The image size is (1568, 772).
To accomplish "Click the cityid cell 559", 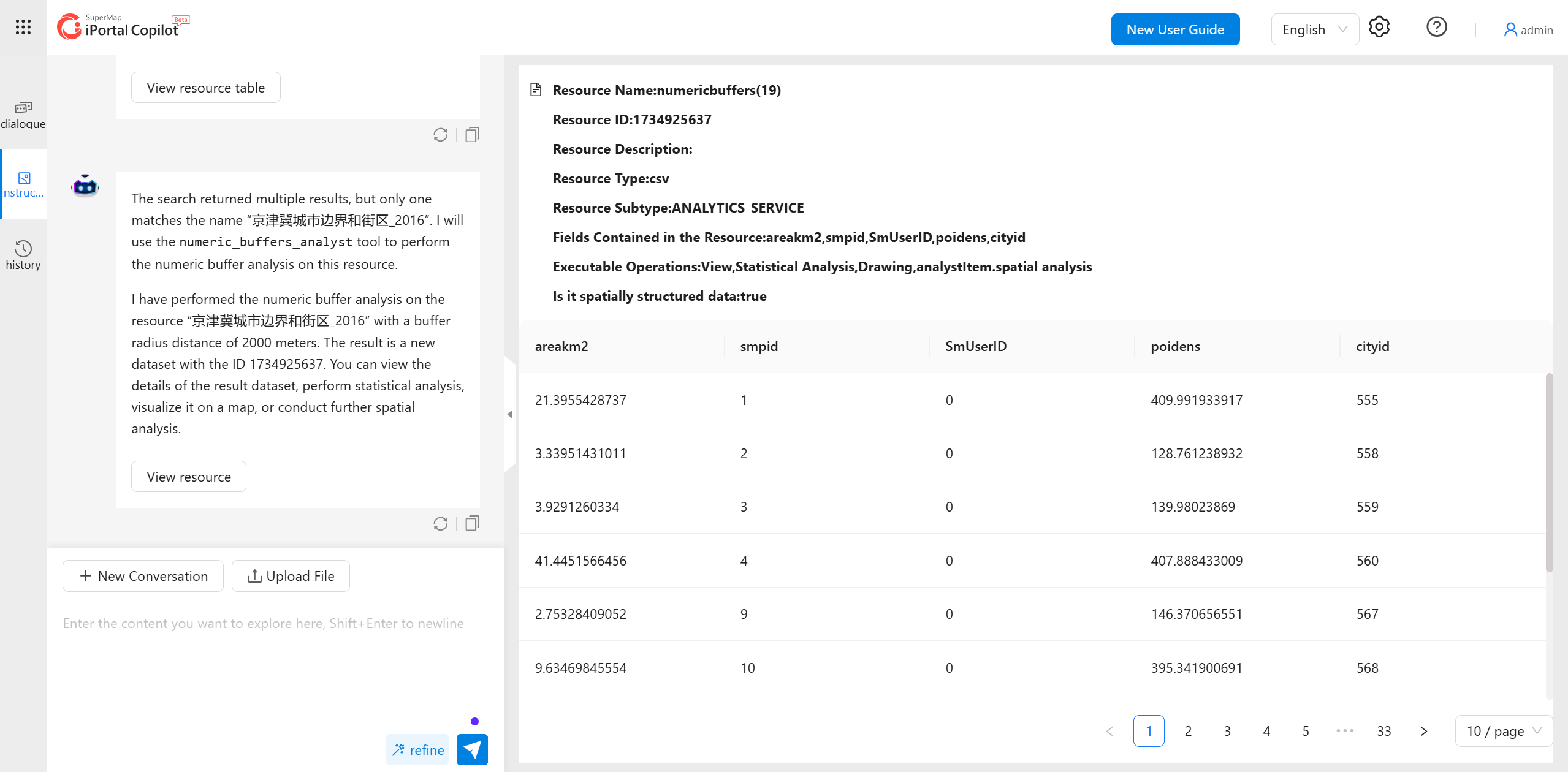I will tap(1367, 507).
